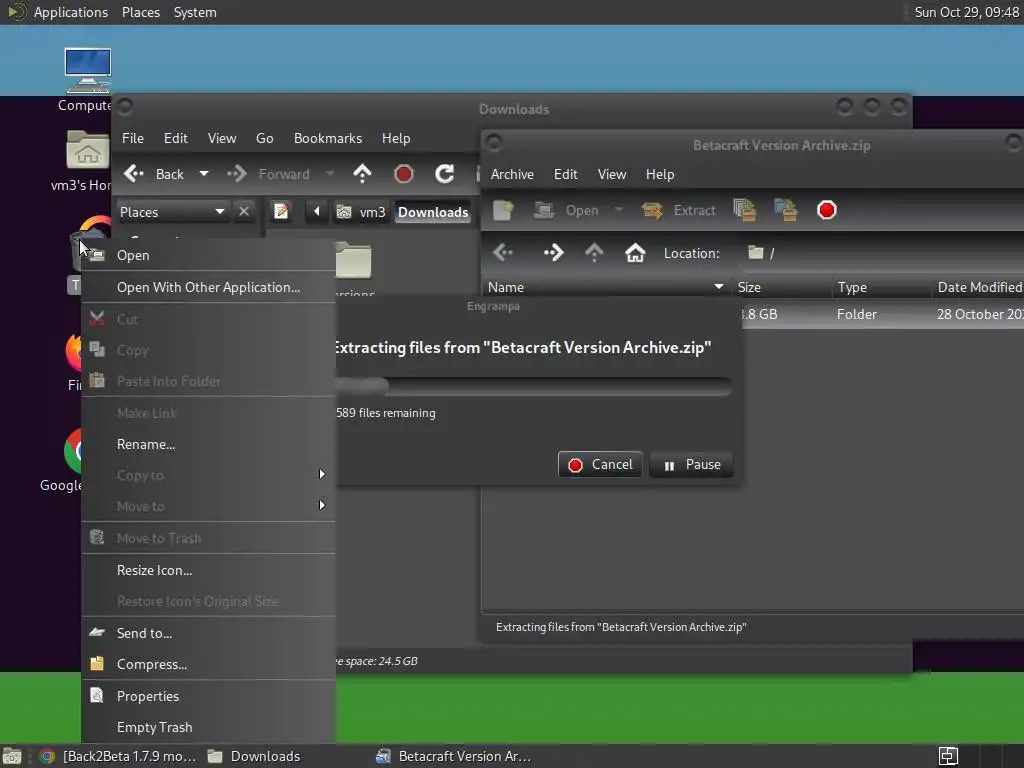This screenshot has height=768, width=1024.
Task: Click show desktop icon in bottom panel
Action: point(12,756)
